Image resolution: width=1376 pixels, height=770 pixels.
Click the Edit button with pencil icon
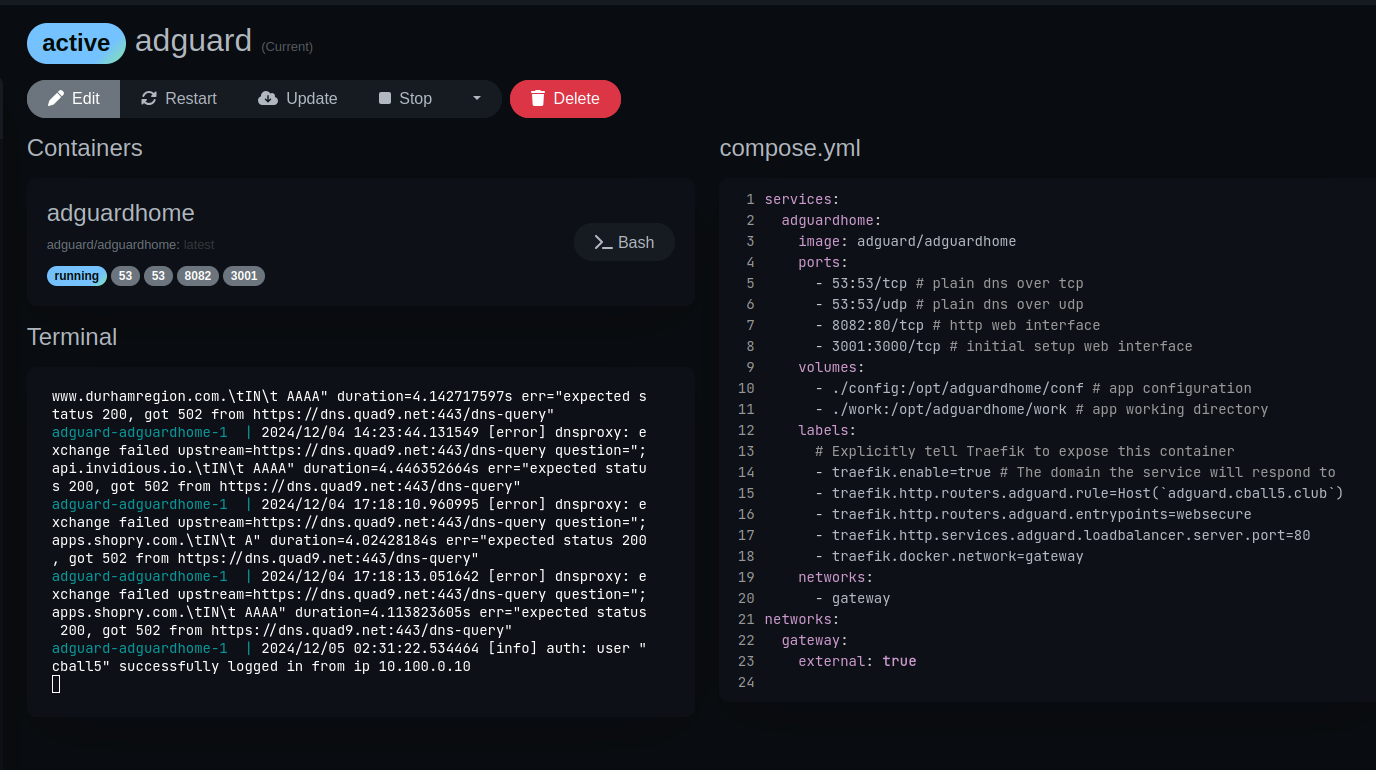[x=74, y=99]
